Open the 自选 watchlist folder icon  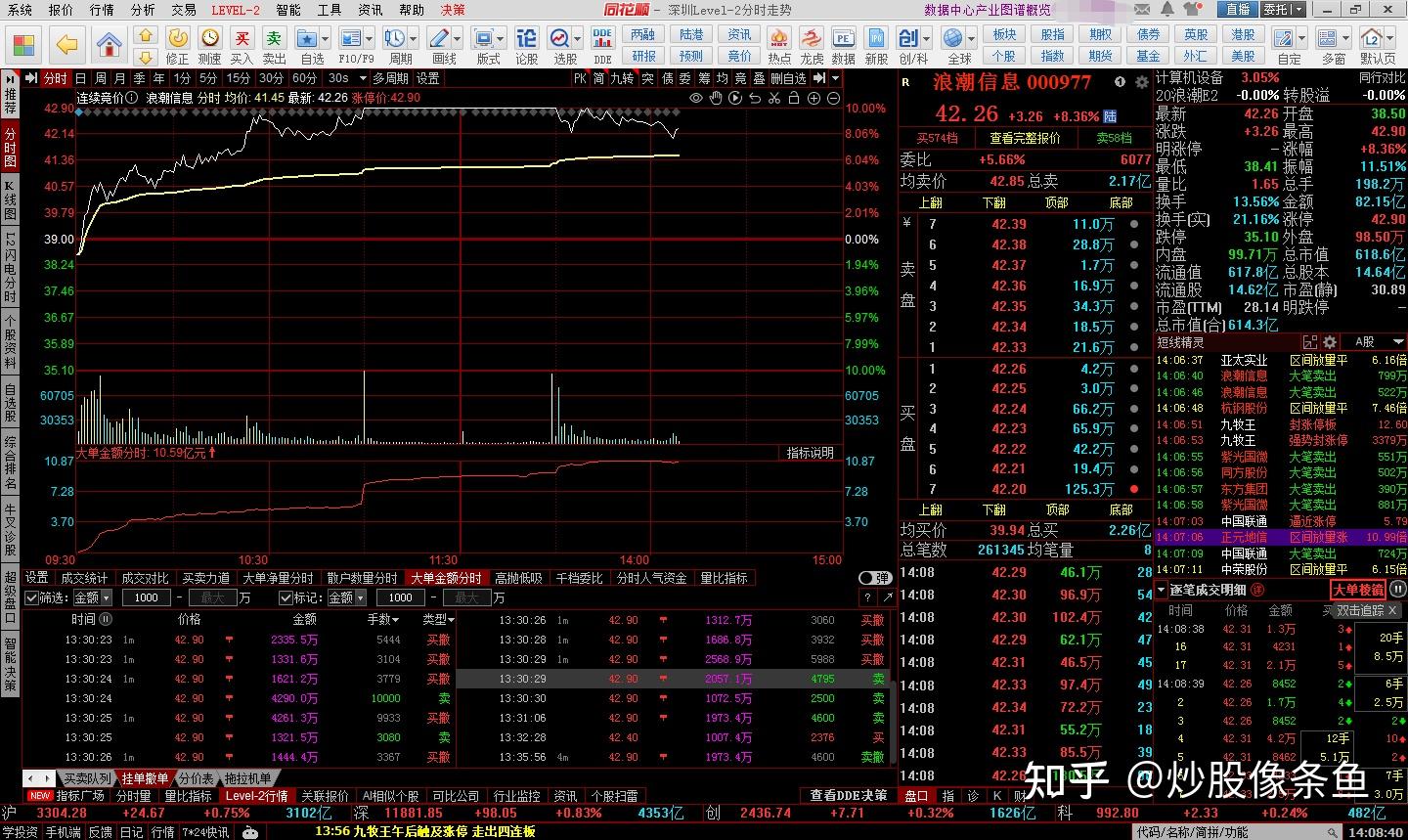tap(307, 37)
